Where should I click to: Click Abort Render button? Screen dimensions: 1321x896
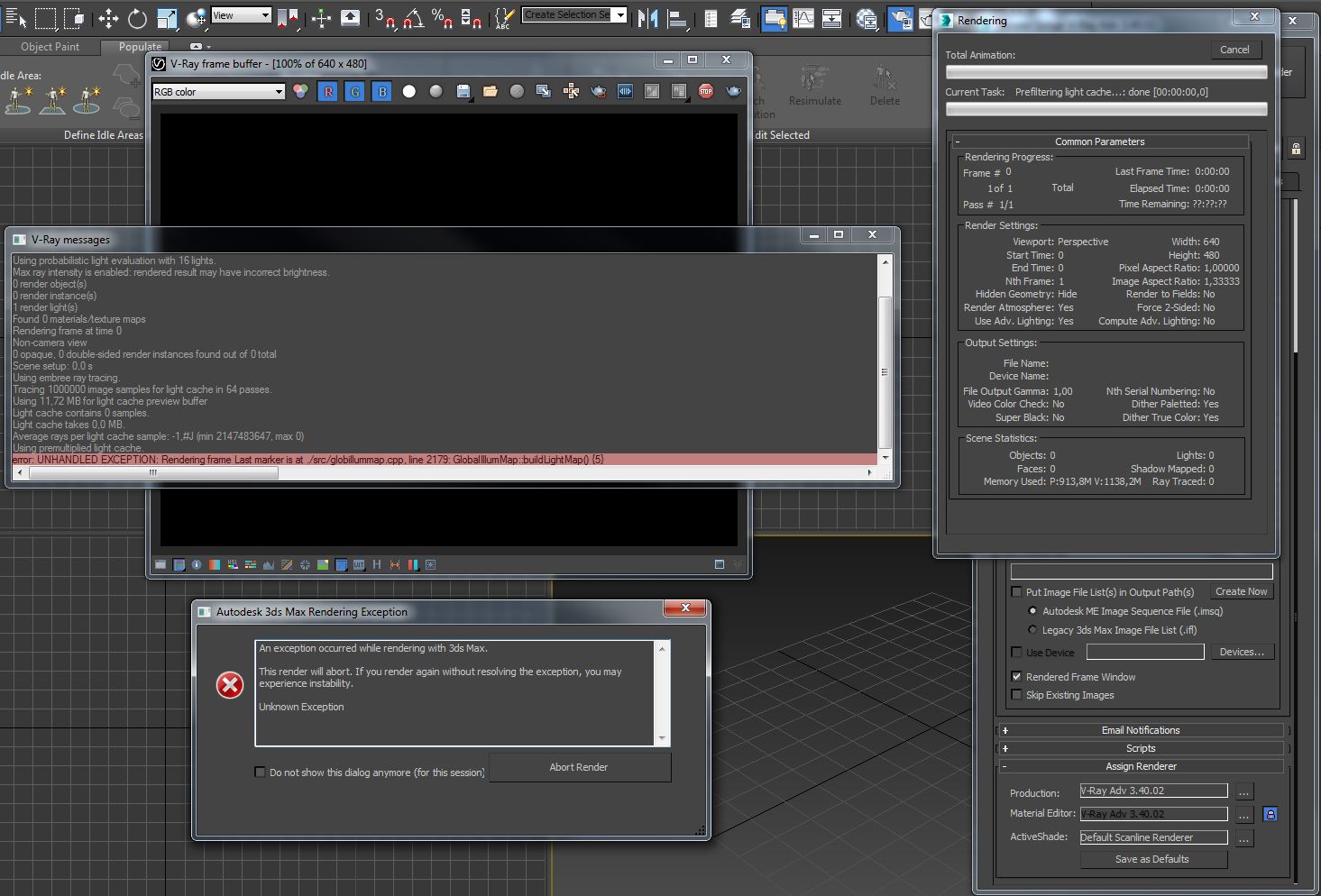(579, 767)
